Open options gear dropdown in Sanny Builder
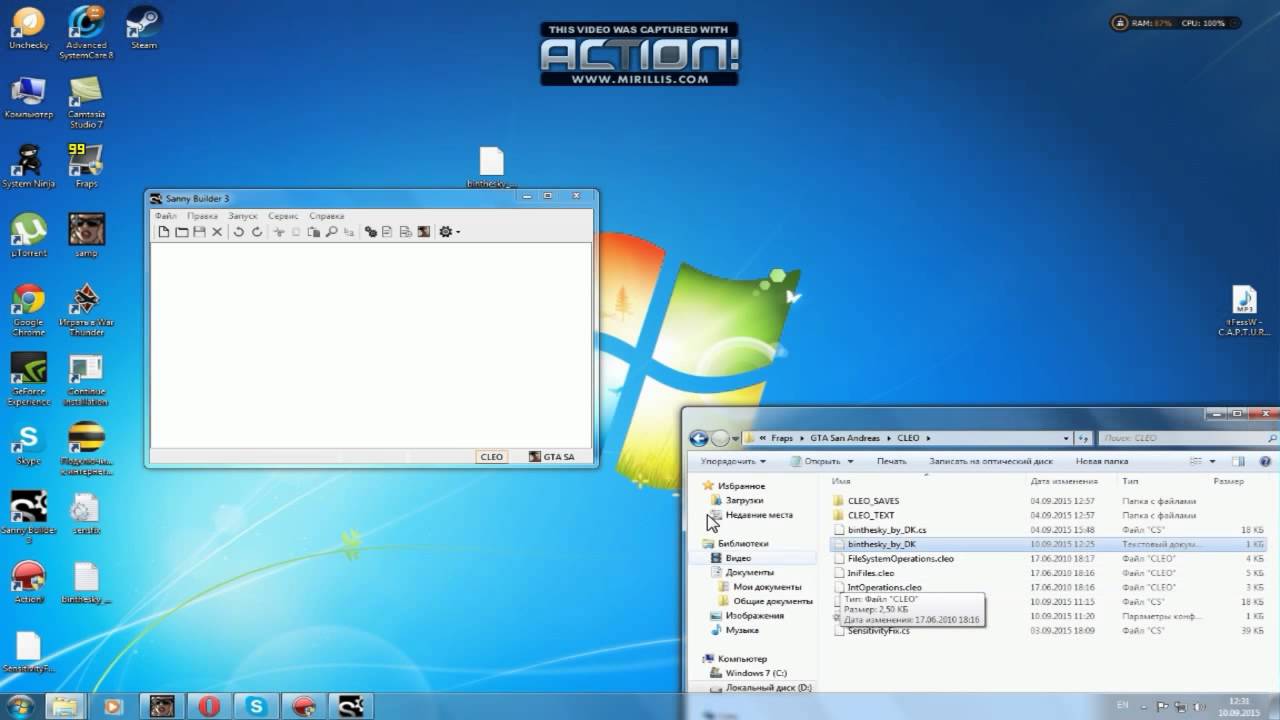Viewport: 1280px width, 720px height. (x=449, y=232)
